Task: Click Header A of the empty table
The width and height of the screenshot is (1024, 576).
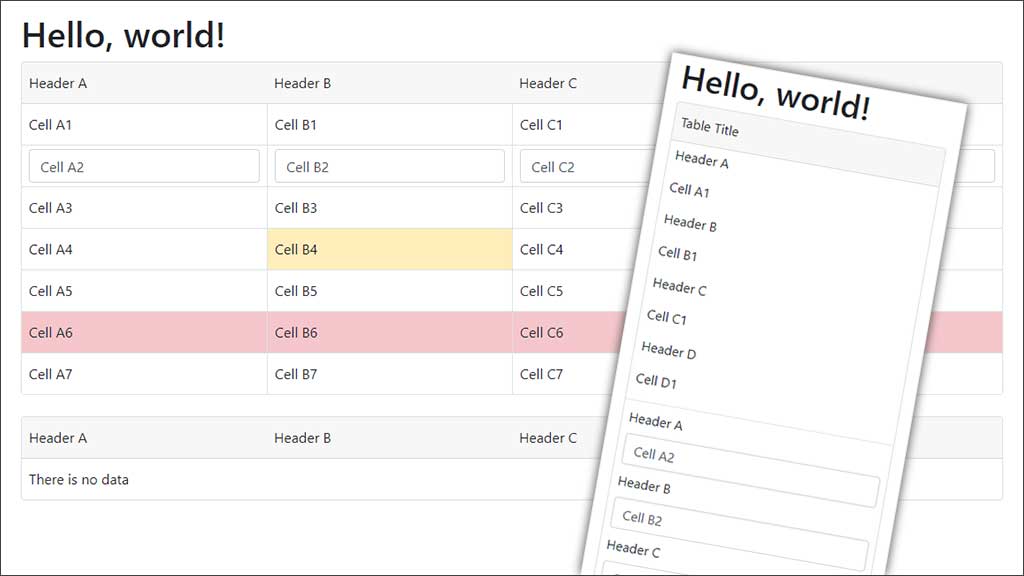Action: pos(55,438)
